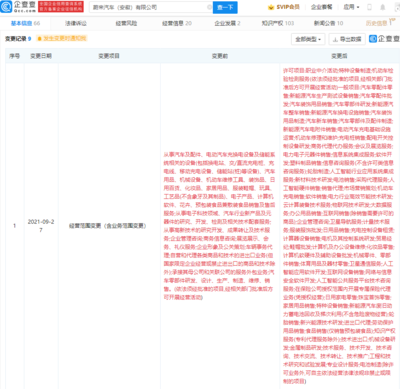
Task: Open the notification bell icon
Action: point(383,7)
